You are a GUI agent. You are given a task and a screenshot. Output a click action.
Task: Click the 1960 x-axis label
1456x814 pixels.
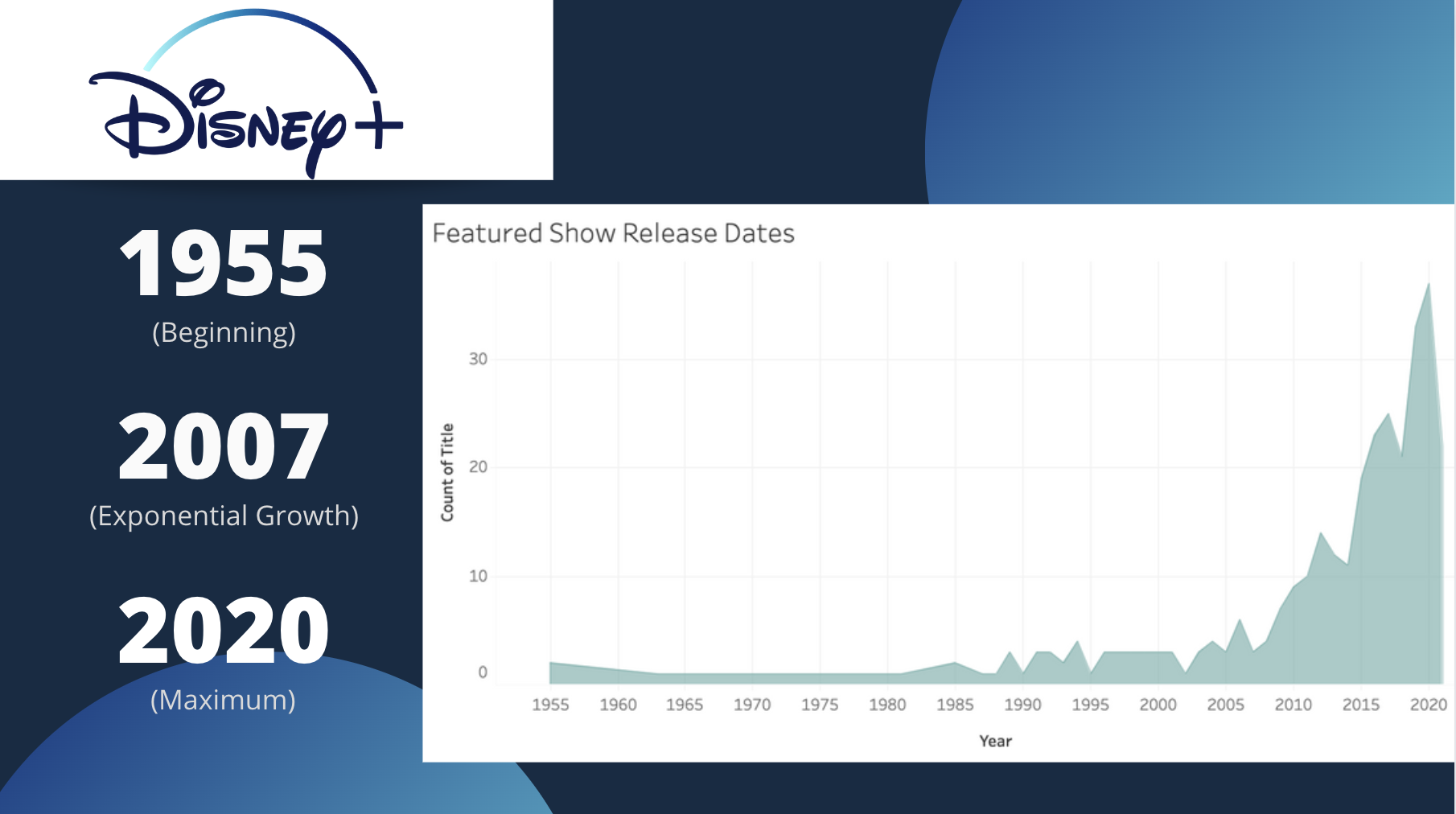tap(618, 705)
